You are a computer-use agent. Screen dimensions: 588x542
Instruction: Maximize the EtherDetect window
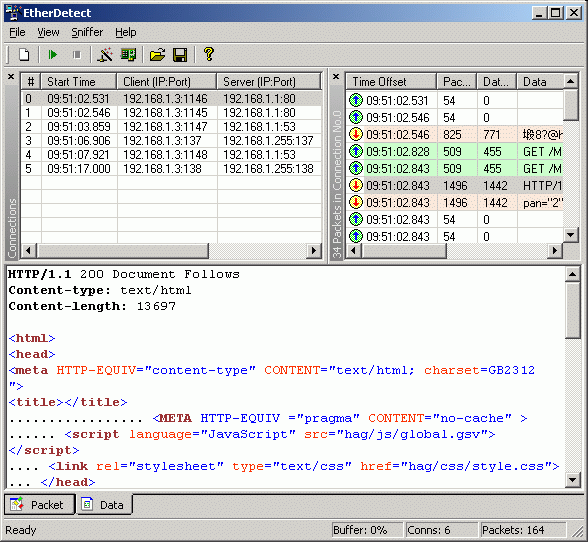(x=556, y=13)
